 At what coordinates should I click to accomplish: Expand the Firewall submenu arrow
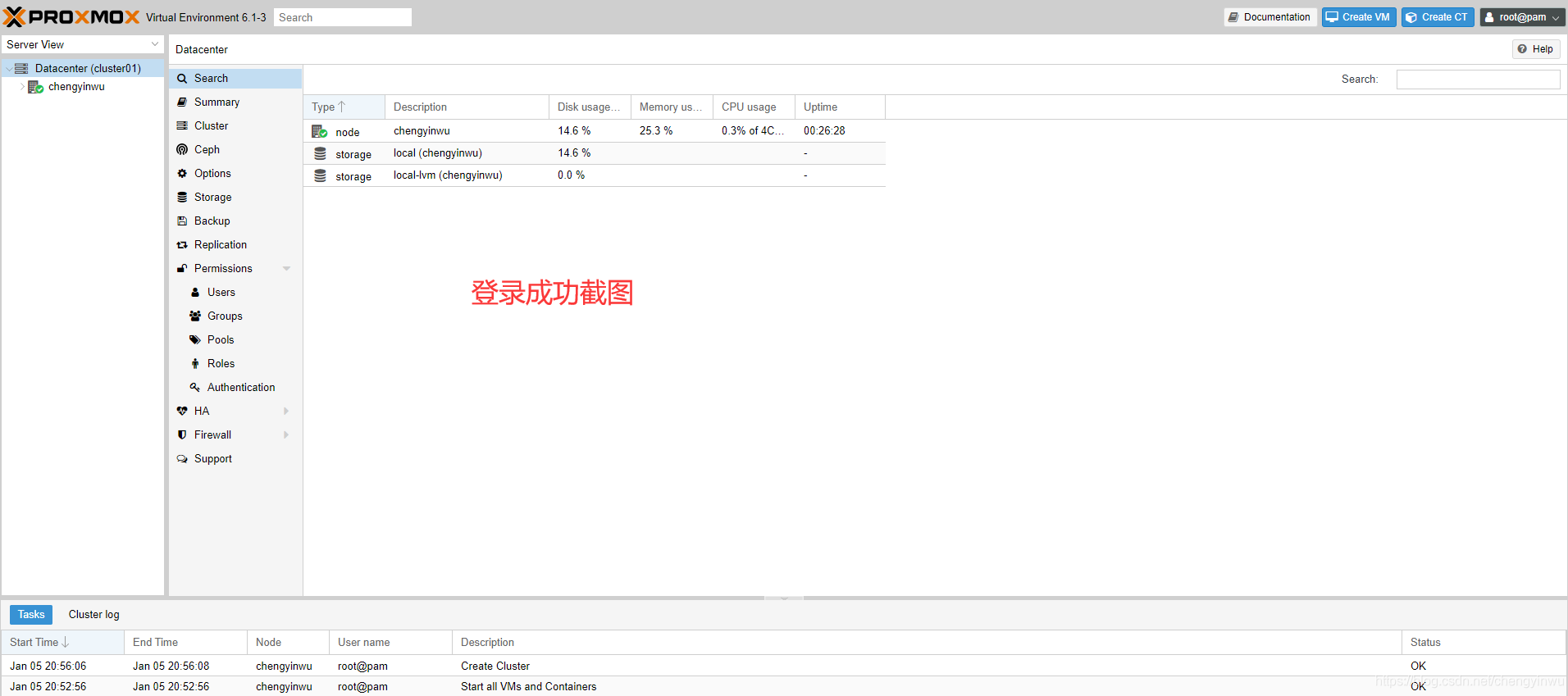(x=286, y=435)
